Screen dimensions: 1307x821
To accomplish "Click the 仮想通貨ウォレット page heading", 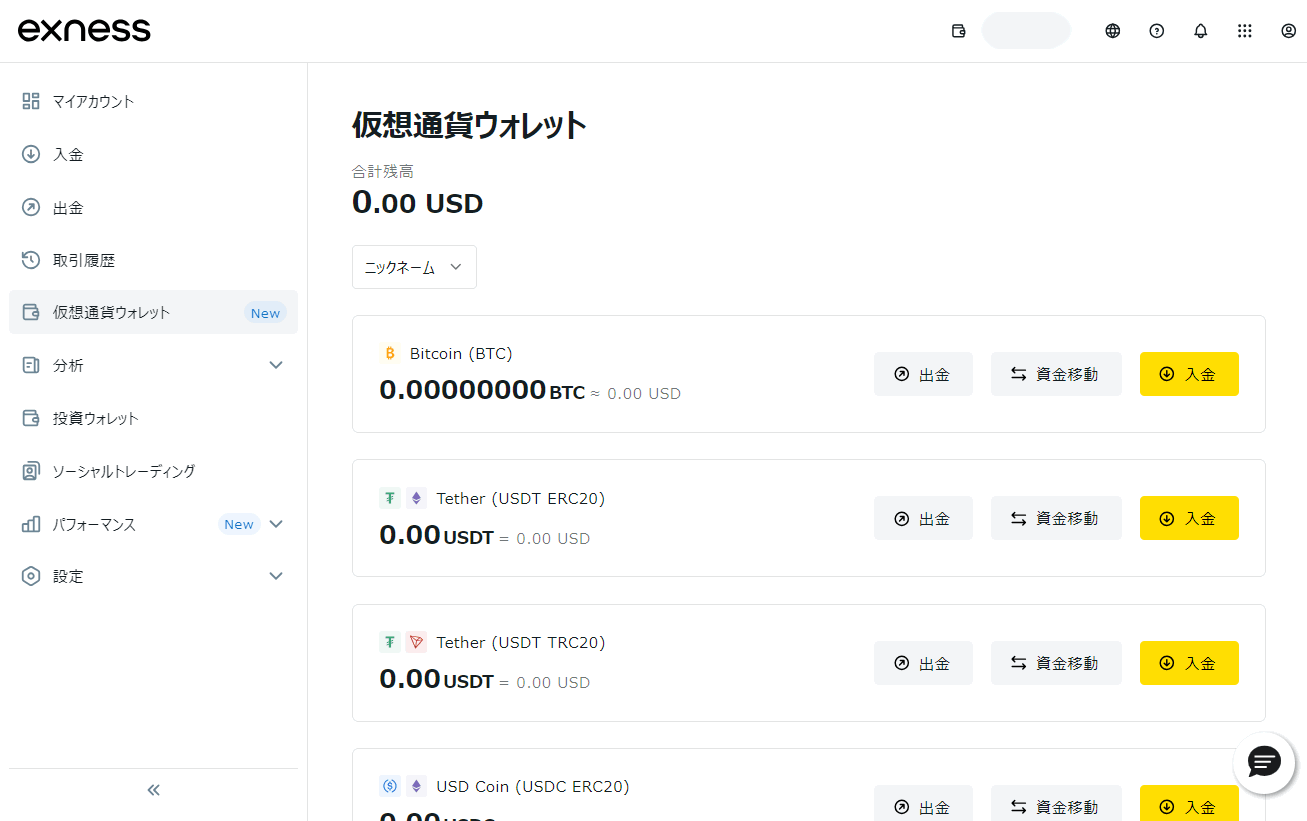I will tap(469, 125).
